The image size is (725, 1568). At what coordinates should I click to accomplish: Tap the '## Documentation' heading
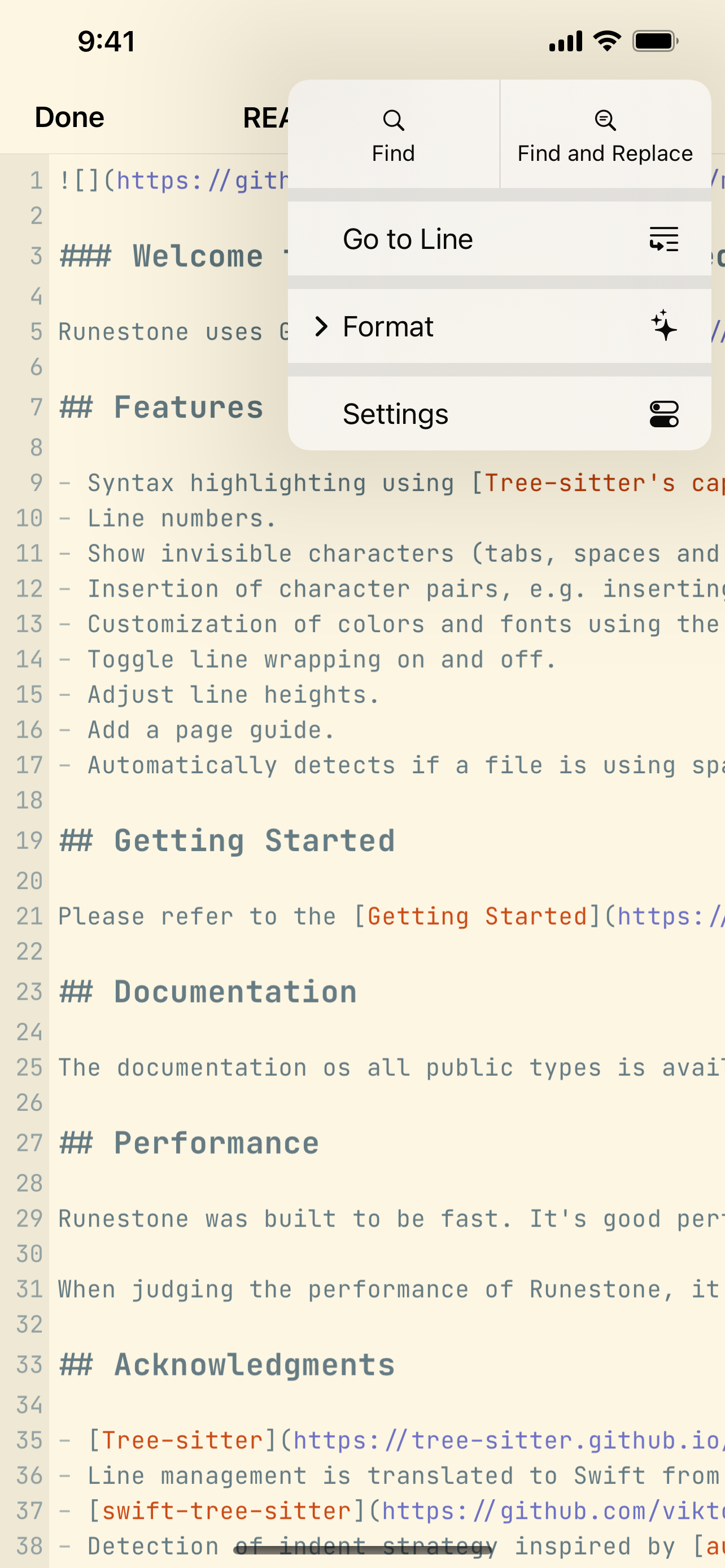pos(208,991)
